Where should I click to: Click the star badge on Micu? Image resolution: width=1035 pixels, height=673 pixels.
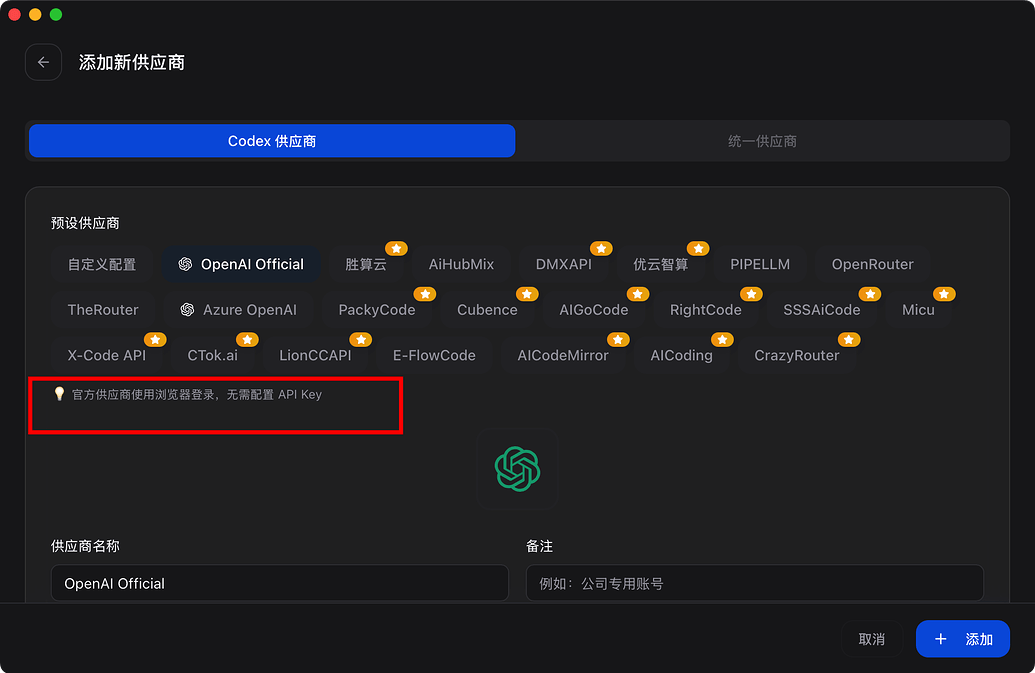click(x=944, y=294)
